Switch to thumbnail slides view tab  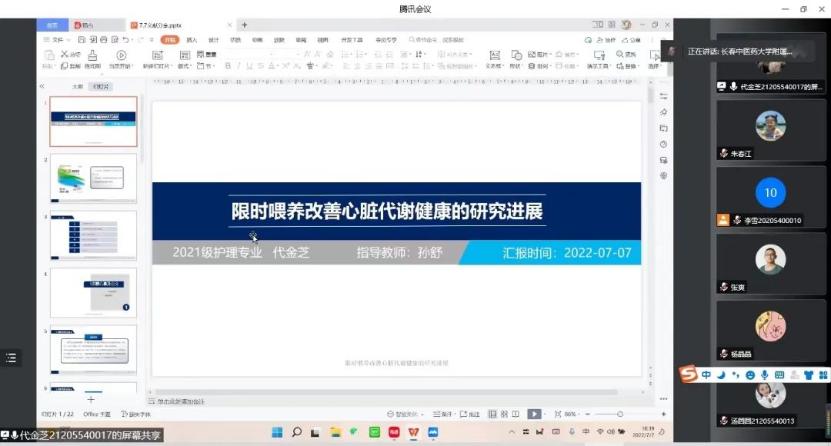[x=101, y=87]
